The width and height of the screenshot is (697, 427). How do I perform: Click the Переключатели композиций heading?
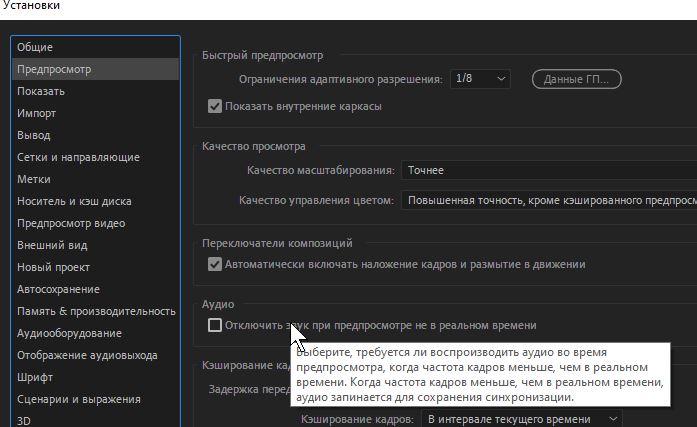tap(277, 243)
